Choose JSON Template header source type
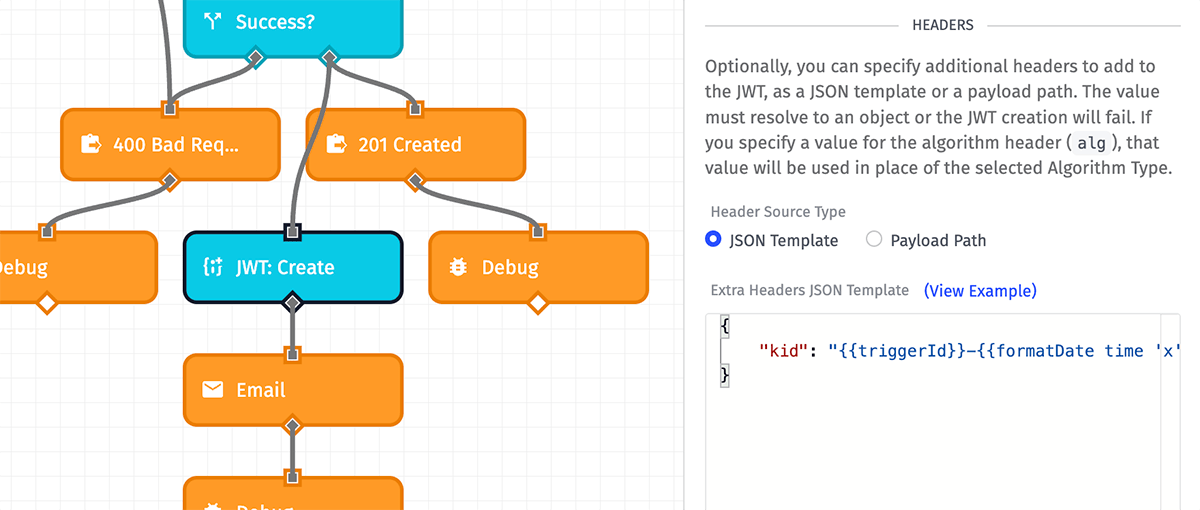1200x510 pixels. (713, 240)
